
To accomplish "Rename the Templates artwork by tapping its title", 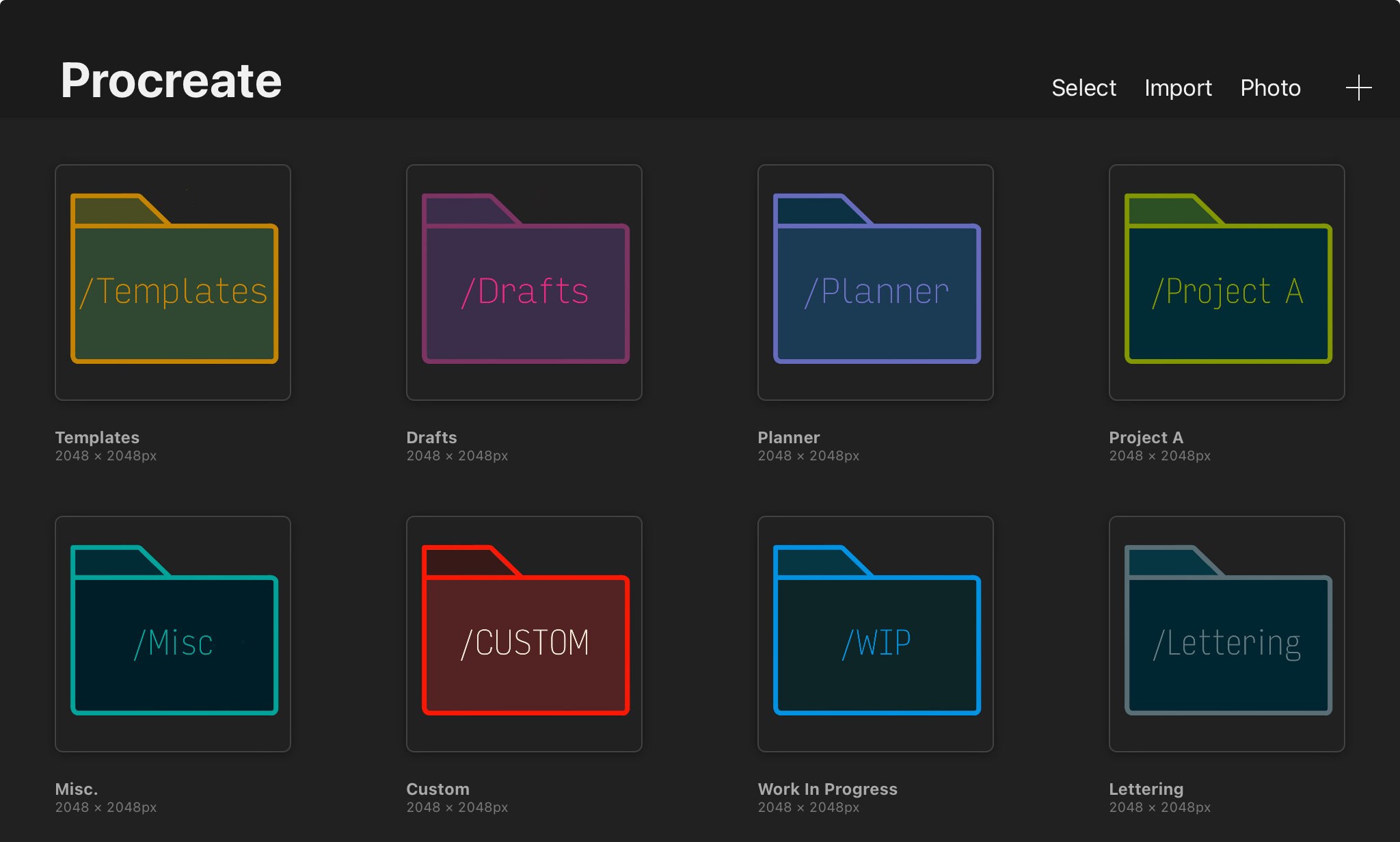I will 98,438.
